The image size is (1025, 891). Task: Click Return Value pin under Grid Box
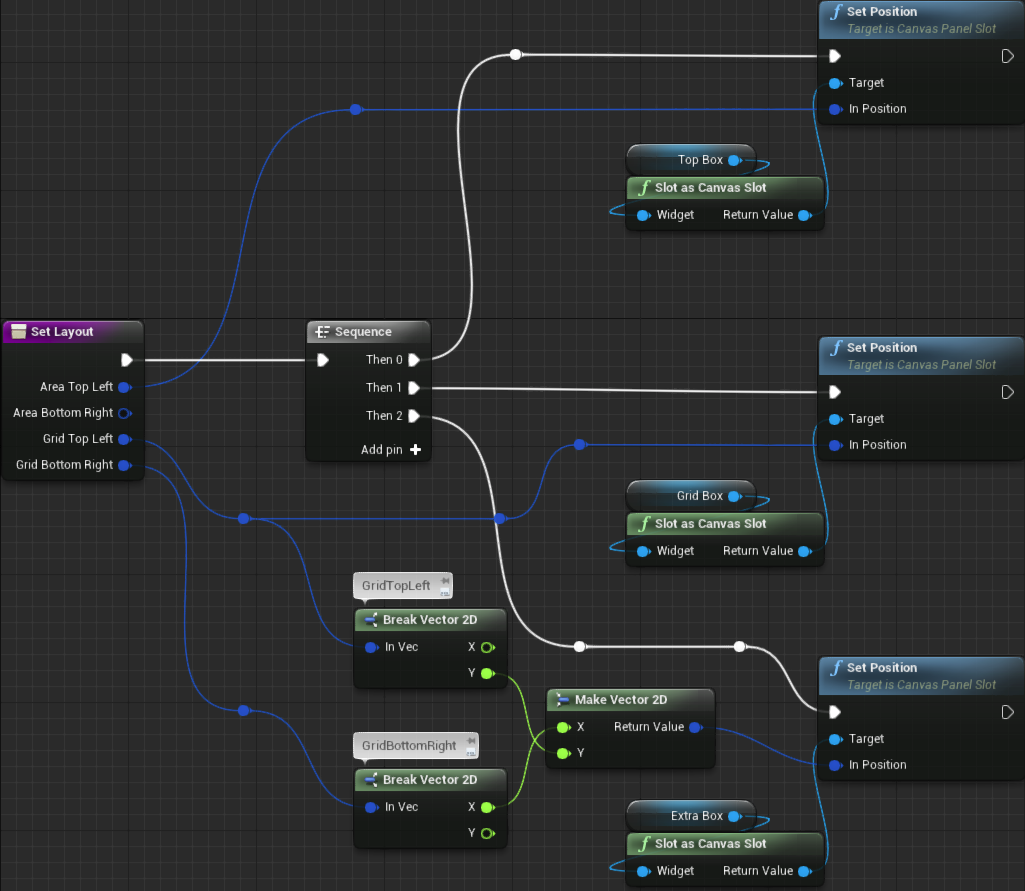click(805, 552)
